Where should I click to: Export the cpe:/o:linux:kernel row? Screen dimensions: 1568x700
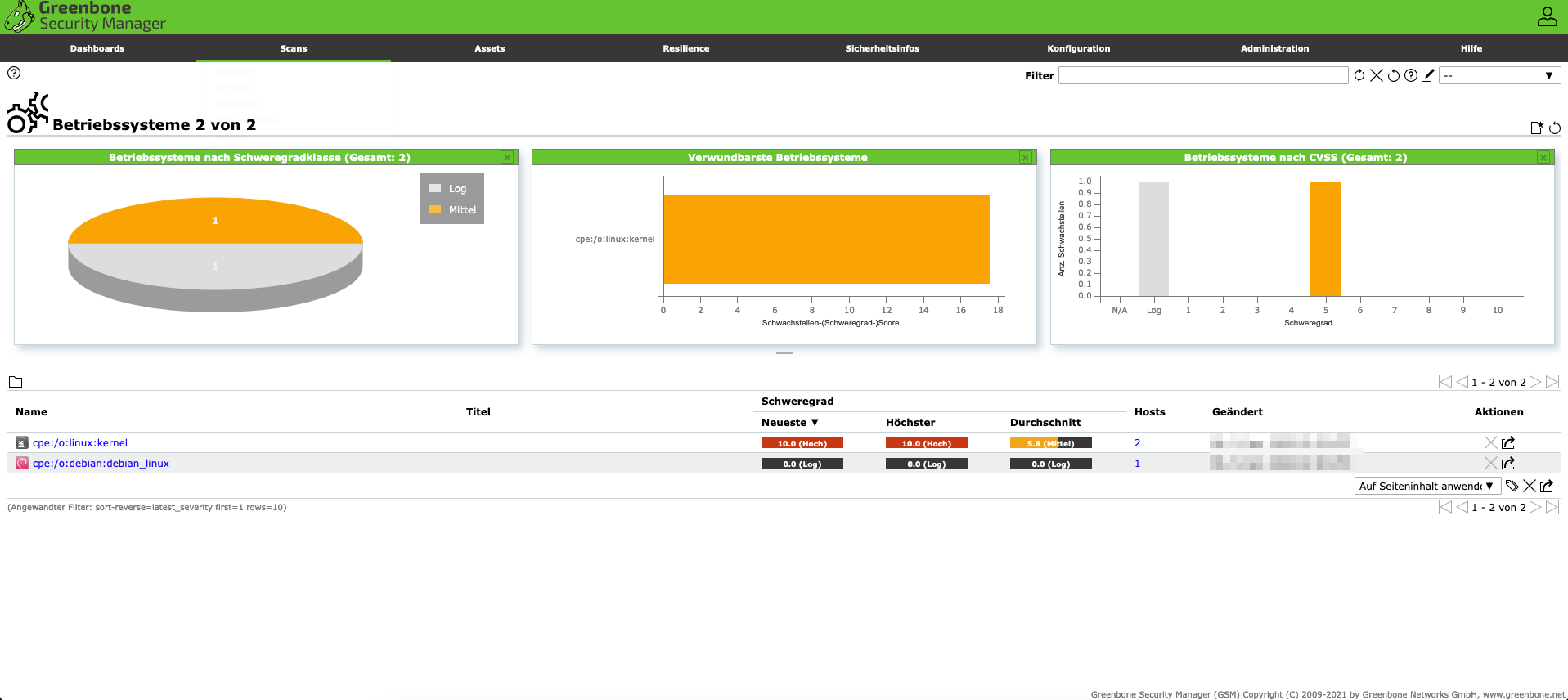pyautogui.click(x=1508, y=442)
